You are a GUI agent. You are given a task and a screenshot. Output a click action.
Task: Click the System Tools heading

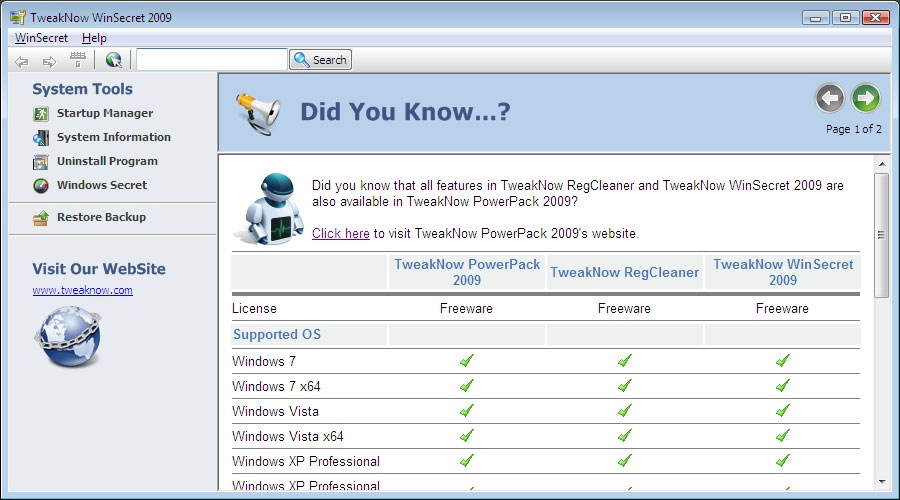pos(83,89)
